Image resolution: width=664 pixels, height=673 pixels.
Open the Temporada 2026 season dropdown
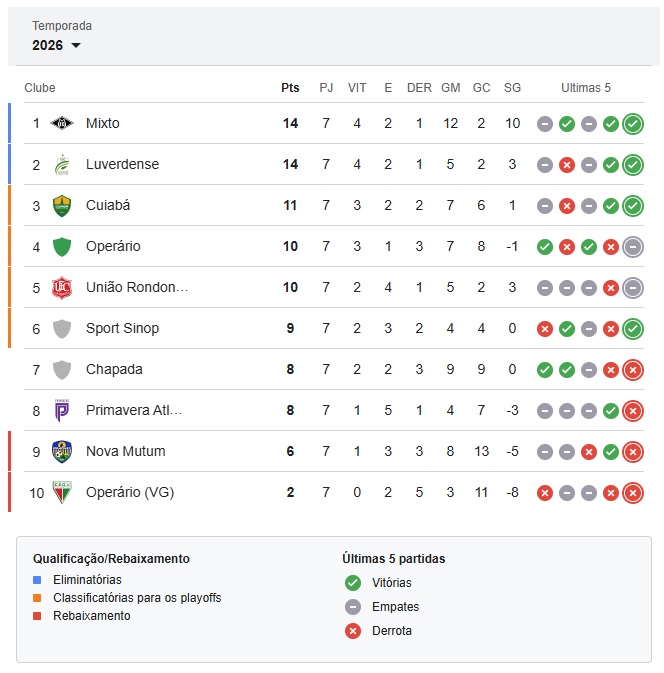click(57, 45)
